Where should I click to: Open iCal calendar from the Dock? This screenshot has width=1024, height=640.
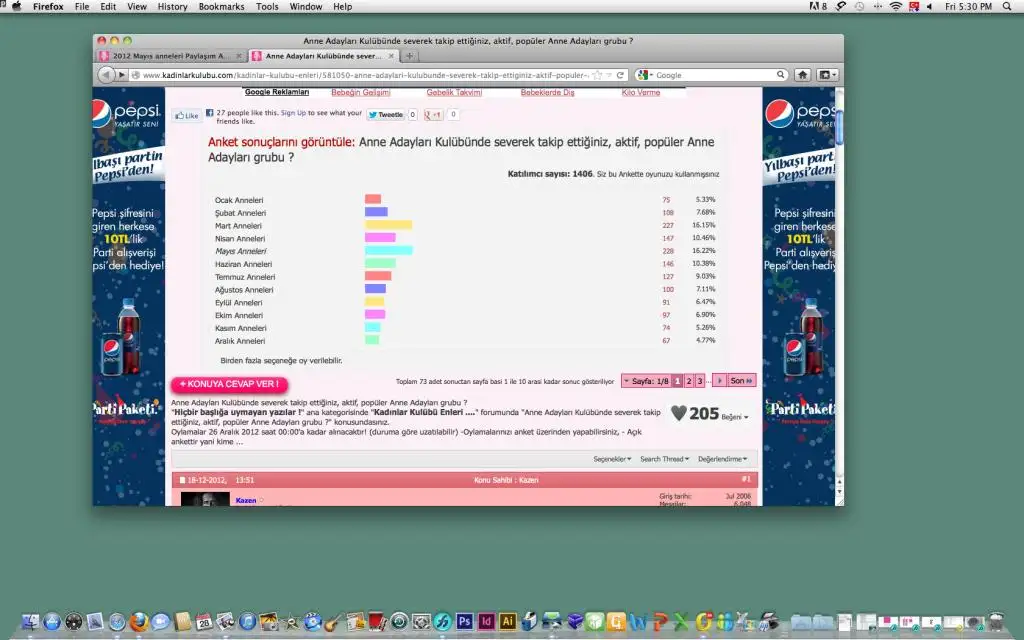(x=204, y=622)
